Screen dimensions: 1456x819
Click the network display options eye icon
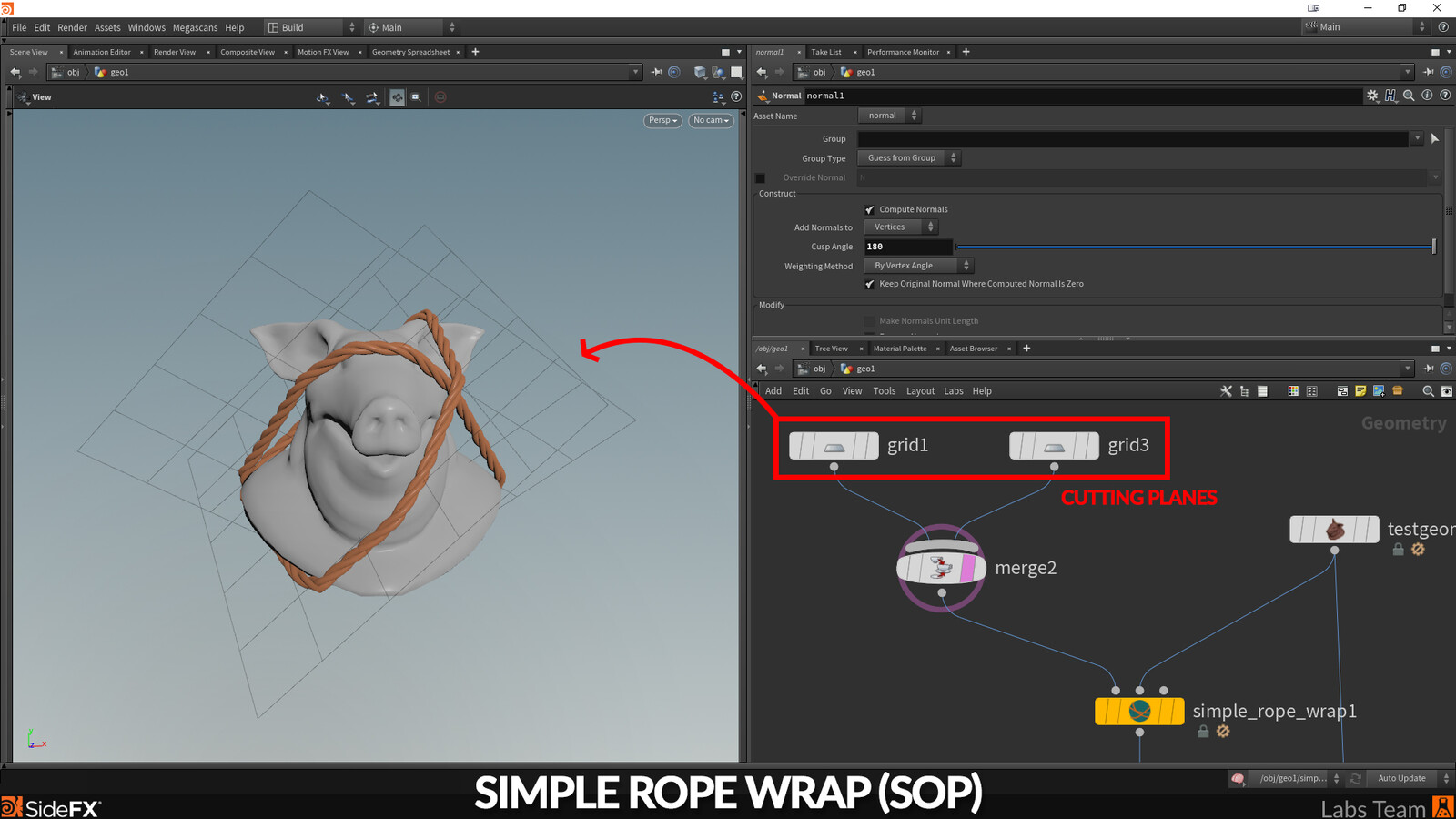[x=1447, y=391]
